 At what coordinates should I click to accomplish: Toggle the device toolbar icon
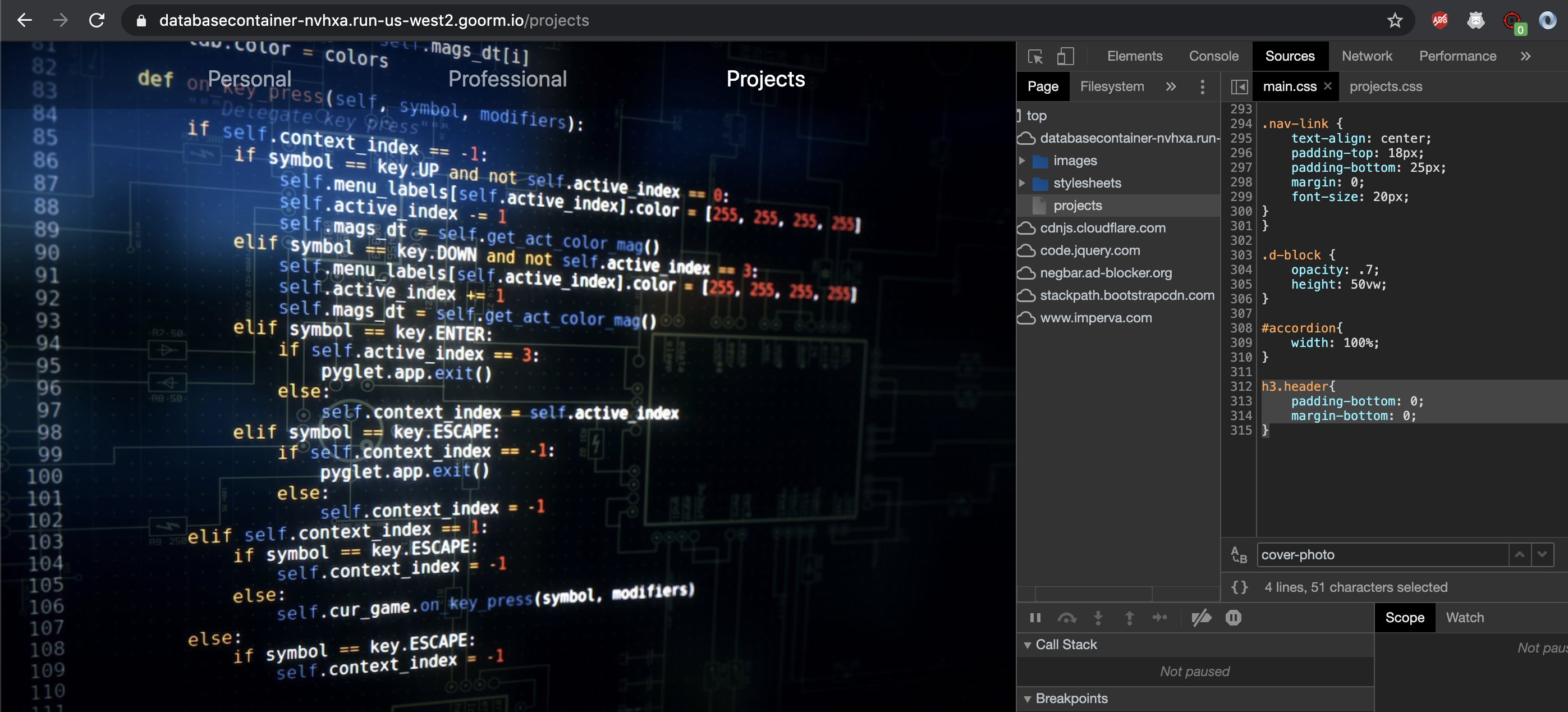pyautogui.click(x=1065, y=56)
